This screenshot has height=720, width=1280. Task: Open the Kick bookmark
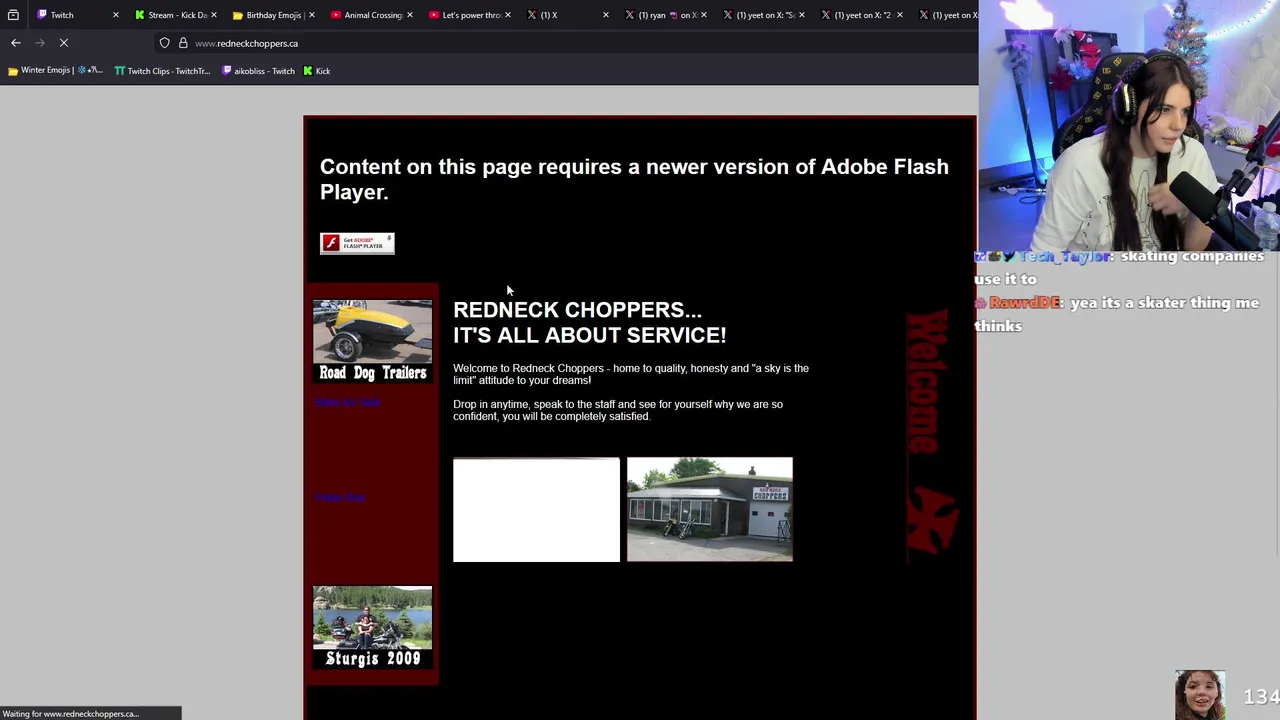pyautogui.click(x=316, y=71)
